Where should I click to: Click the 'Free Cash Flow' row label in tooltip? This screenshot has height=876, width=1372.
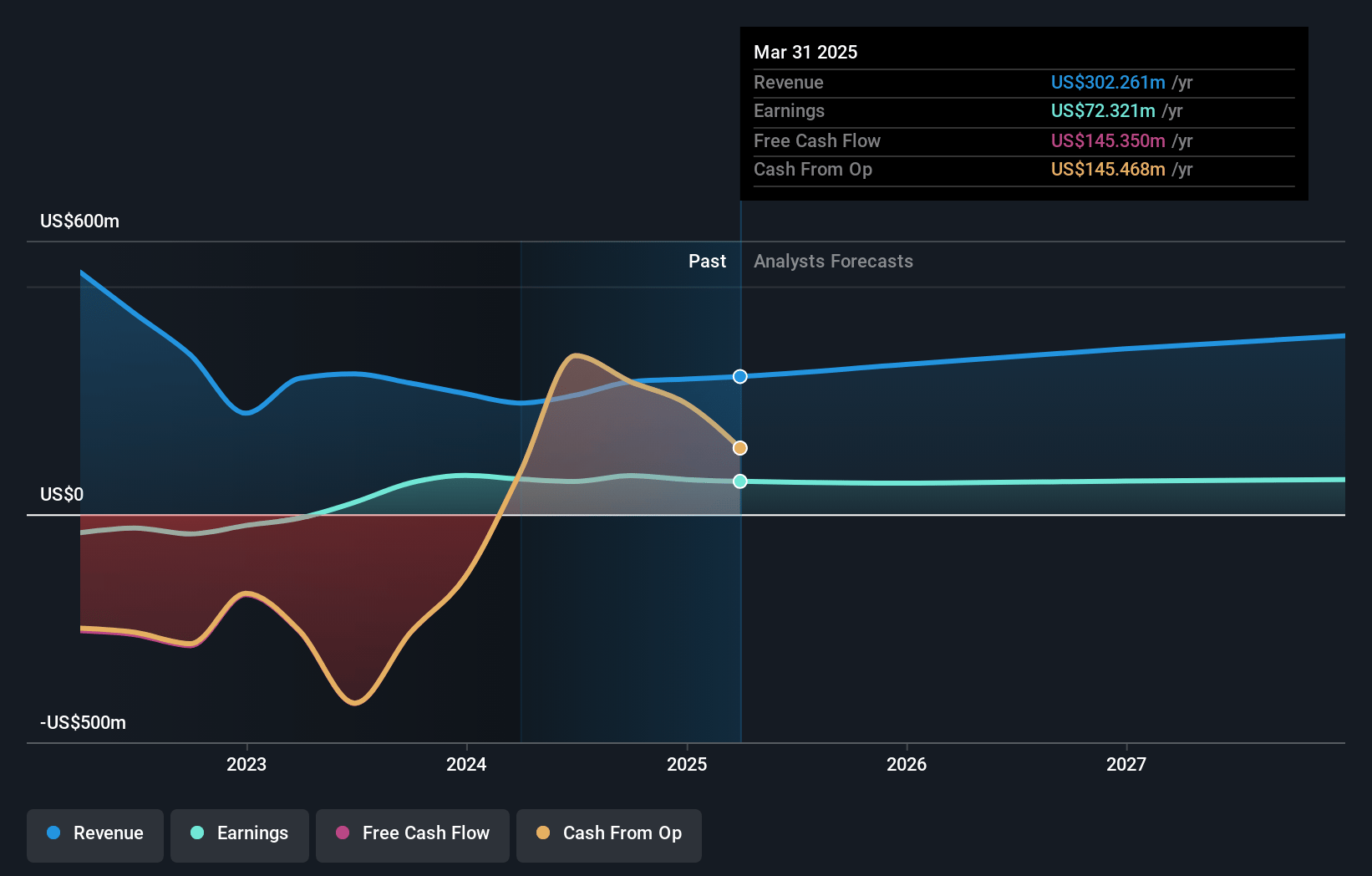[x=817, y=140]
